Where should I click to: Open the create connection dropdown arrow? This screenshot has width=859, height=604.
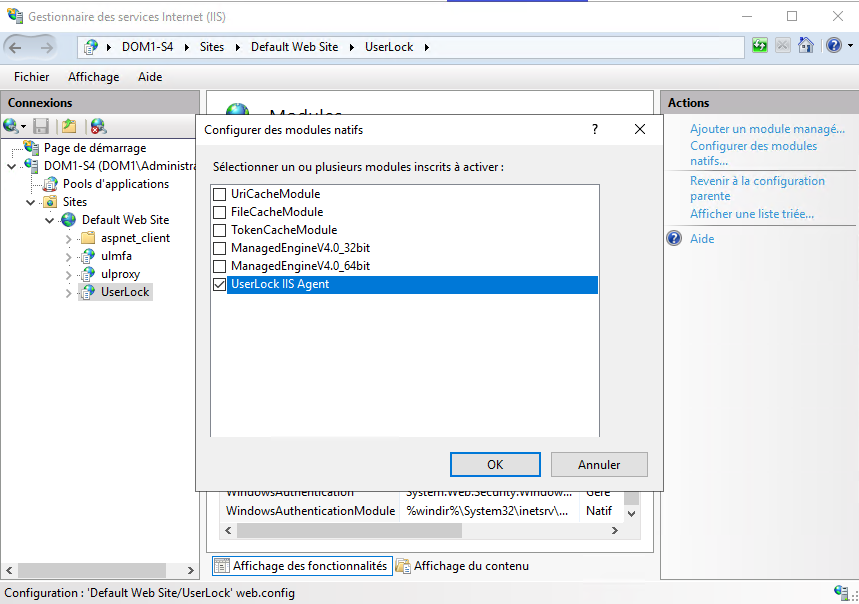point(23,127)
